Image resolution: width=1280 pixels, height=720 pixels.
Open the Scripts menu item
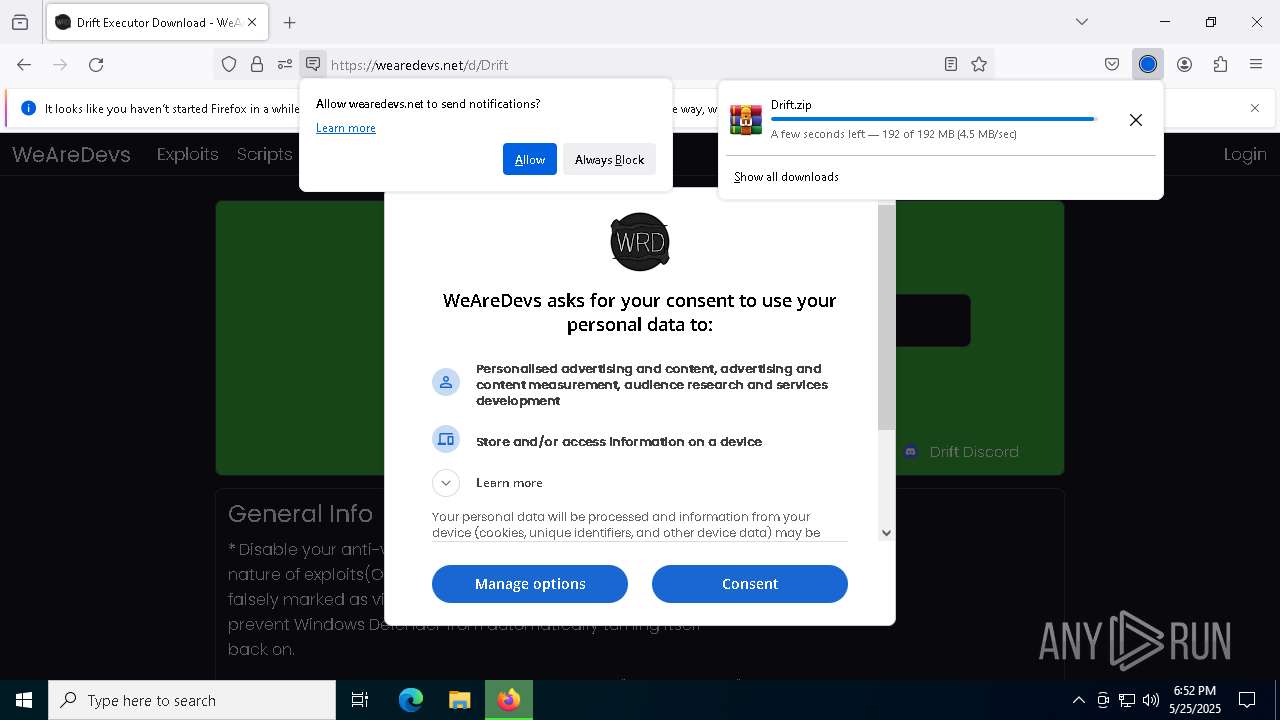click(x=265, y=154)
